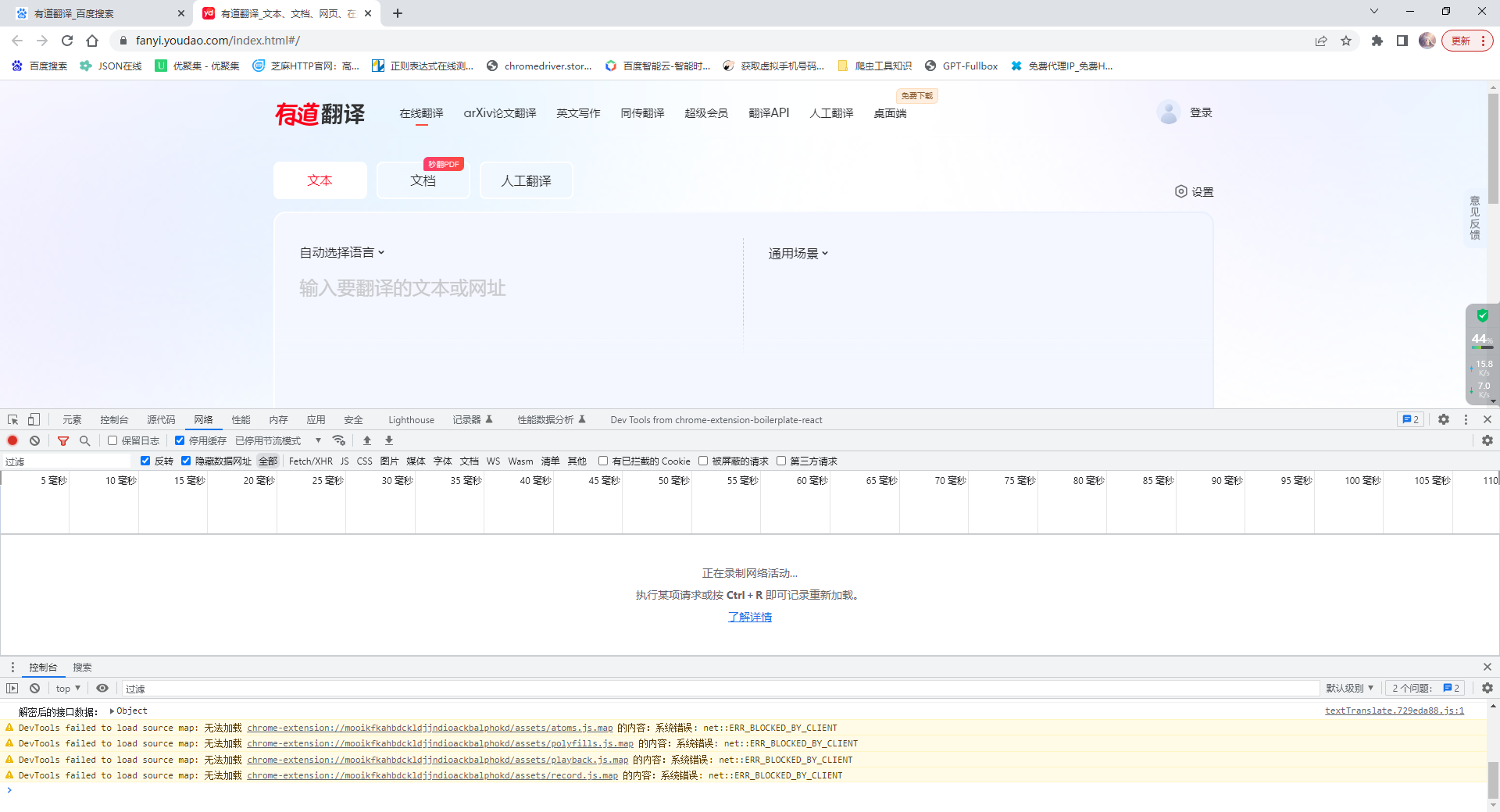Export HAR with the download arrow icon
The width and height of the screenshot is (1500, 812).
pyautogui.click(x=389, y=441)
